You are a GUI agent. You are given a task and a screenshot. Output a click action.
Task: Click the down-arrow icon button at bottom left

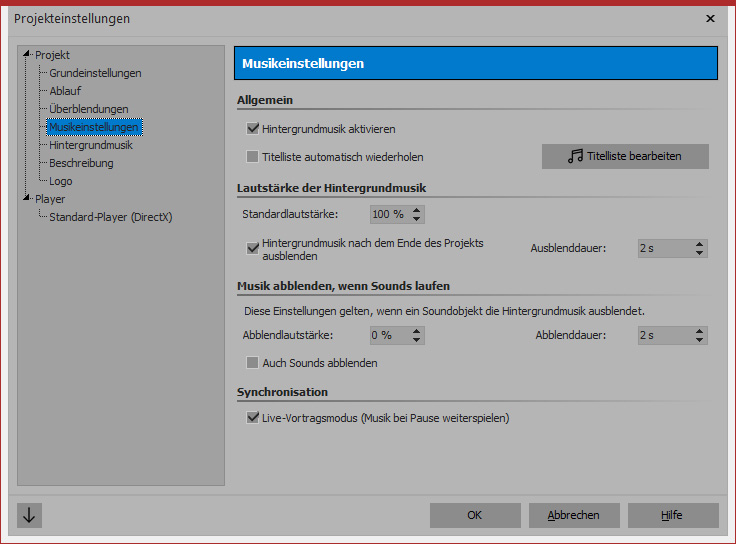(29, 515)
